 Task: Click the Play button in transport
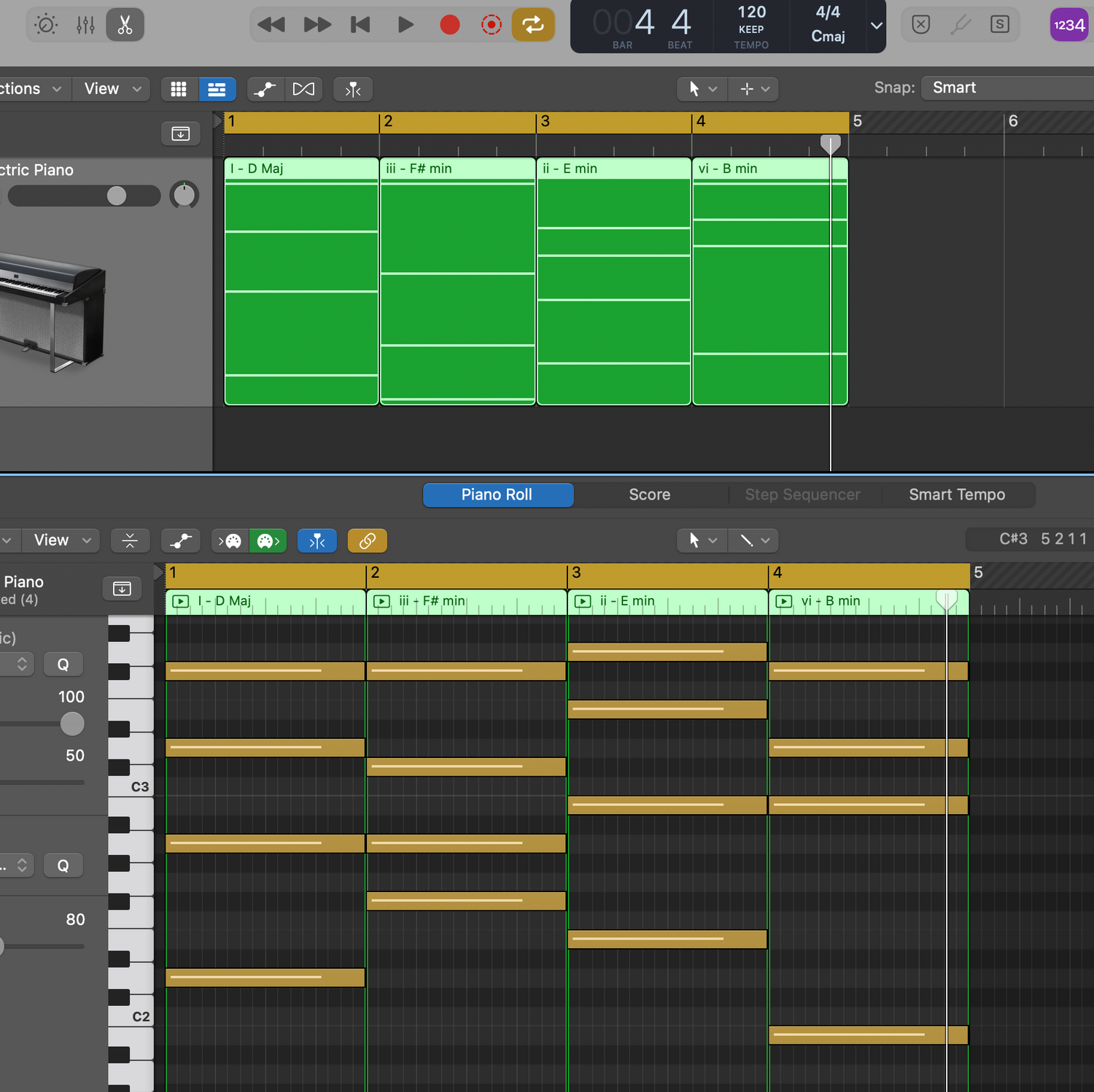point(405,25)
